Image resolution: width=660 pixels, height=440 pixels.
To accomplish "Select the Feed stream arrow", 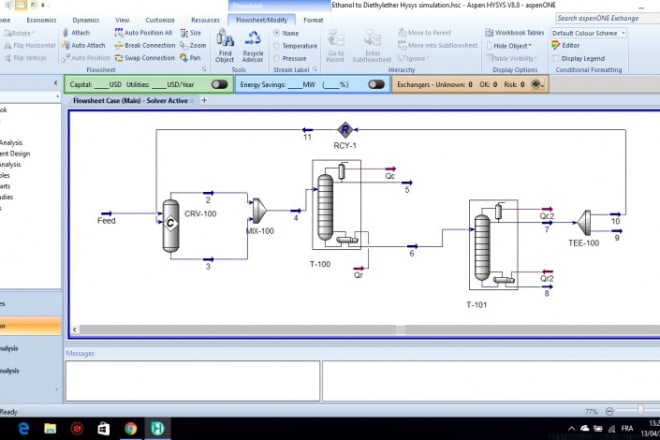I will point(106,213).
